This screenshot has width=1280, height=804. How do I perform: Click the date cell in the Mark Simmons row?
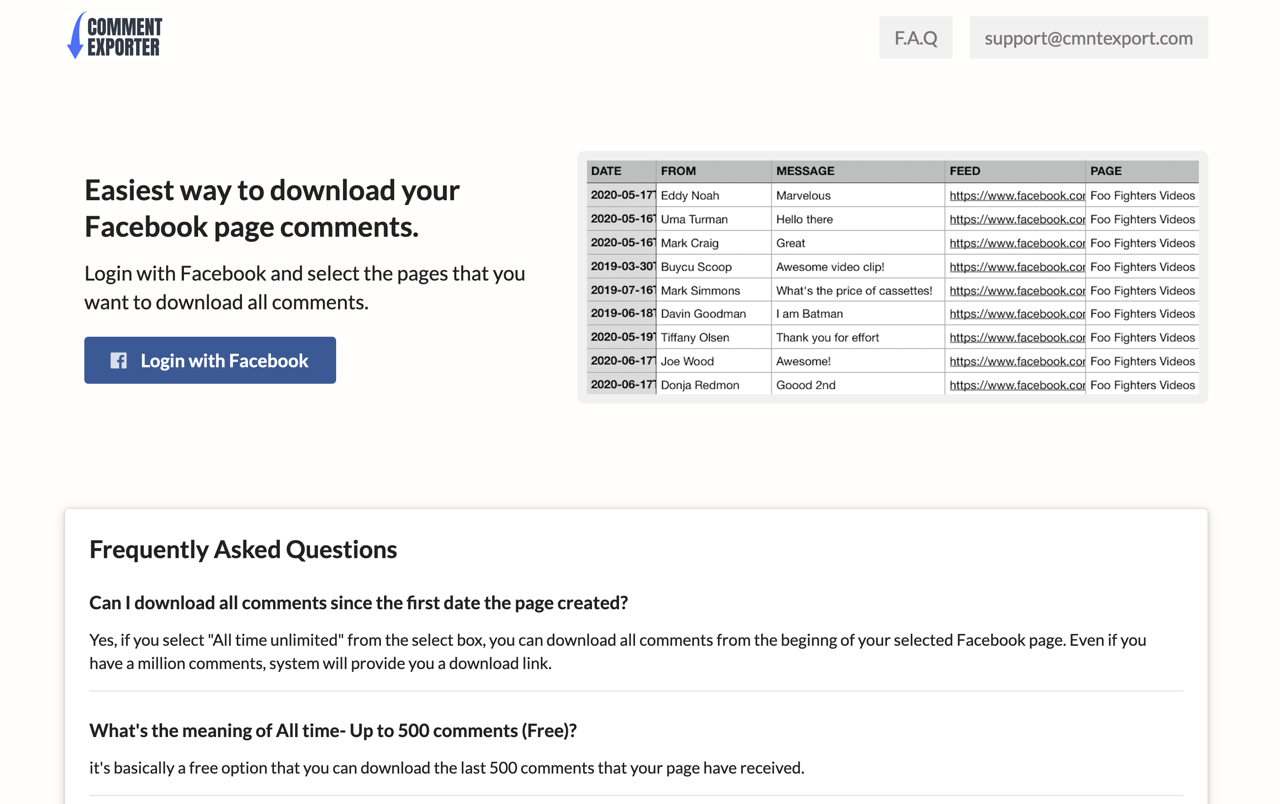(623, 290)
